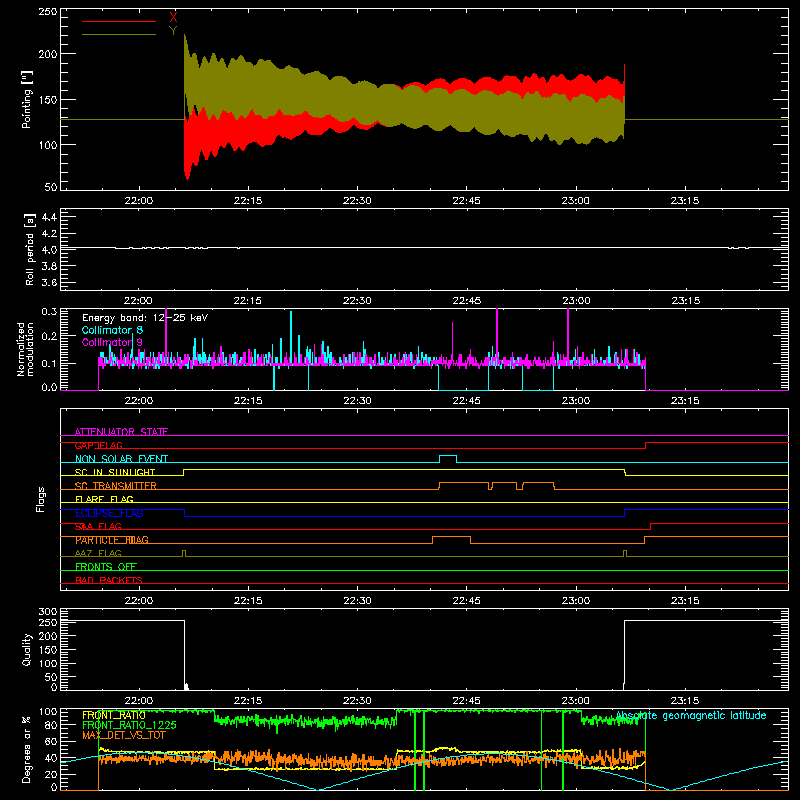The width and height of the screenshot is (800, 800).
Task: Click the 150 tick label on Quality axis
Action: tap(47, 650)
